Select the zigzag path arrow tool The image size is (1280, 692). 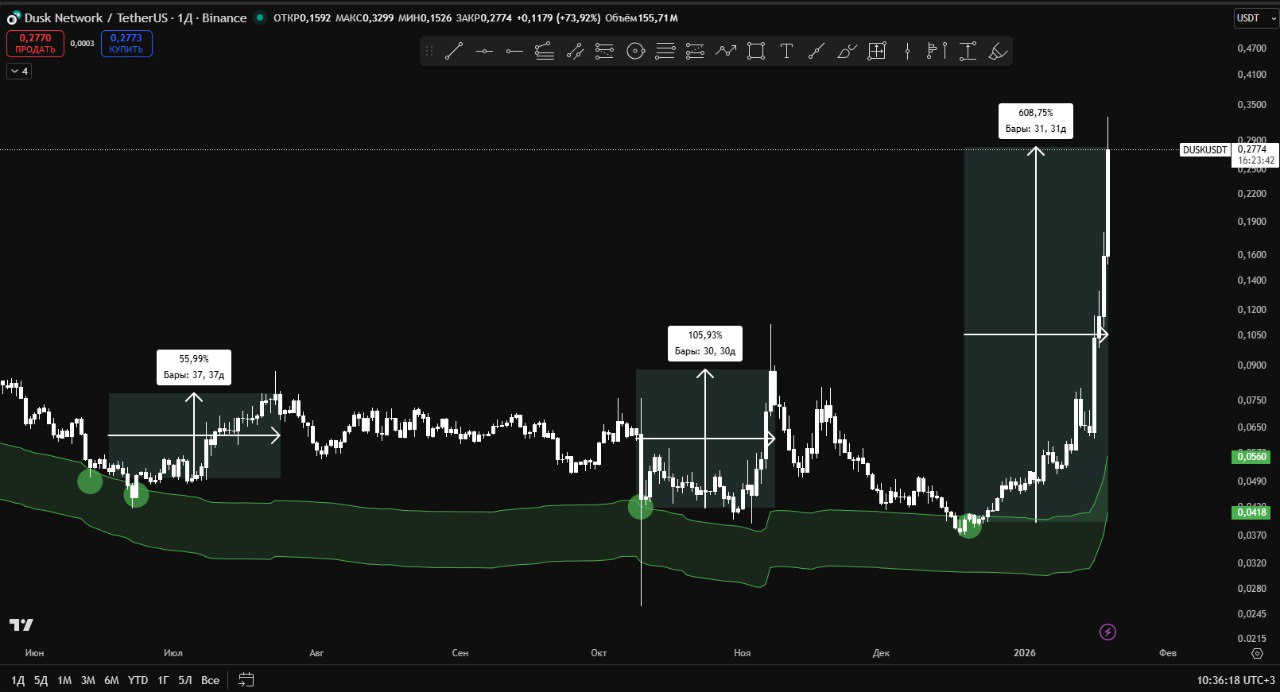point(726,52)
